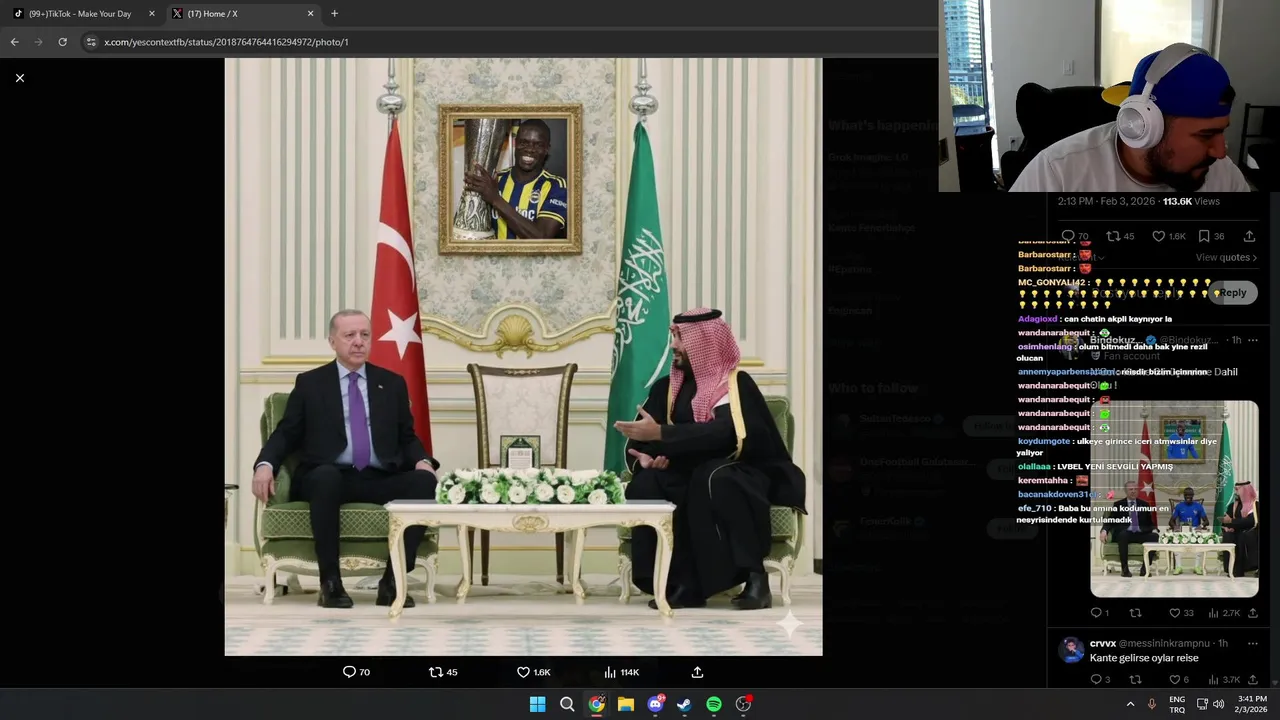Open Steam from the taskbar
The image size is (1280, 720).
684,704
